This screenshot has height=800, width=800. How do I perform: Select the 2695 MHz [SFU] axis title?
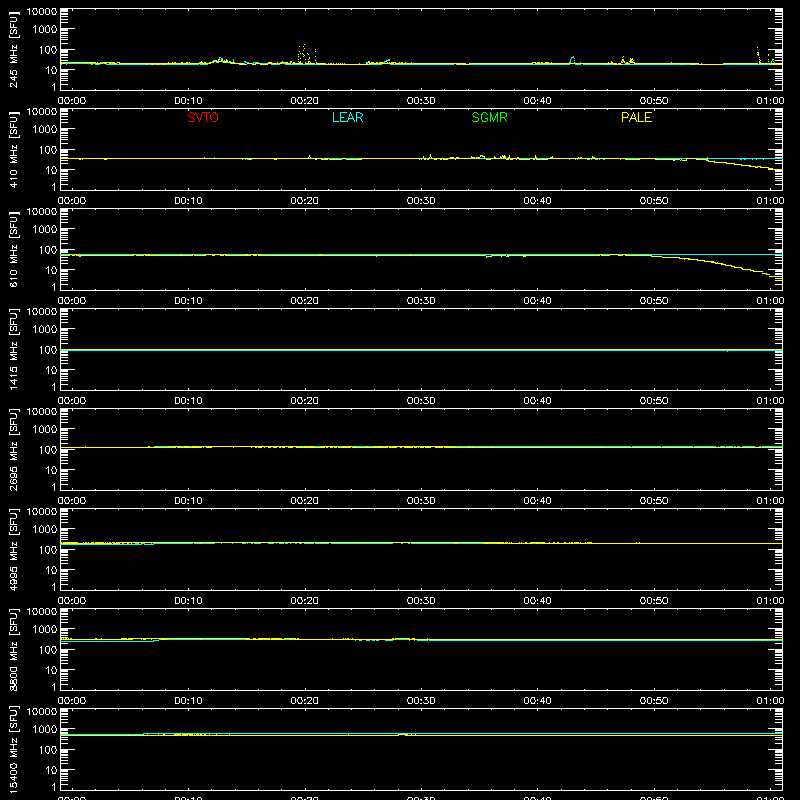[x=13, y=449]
